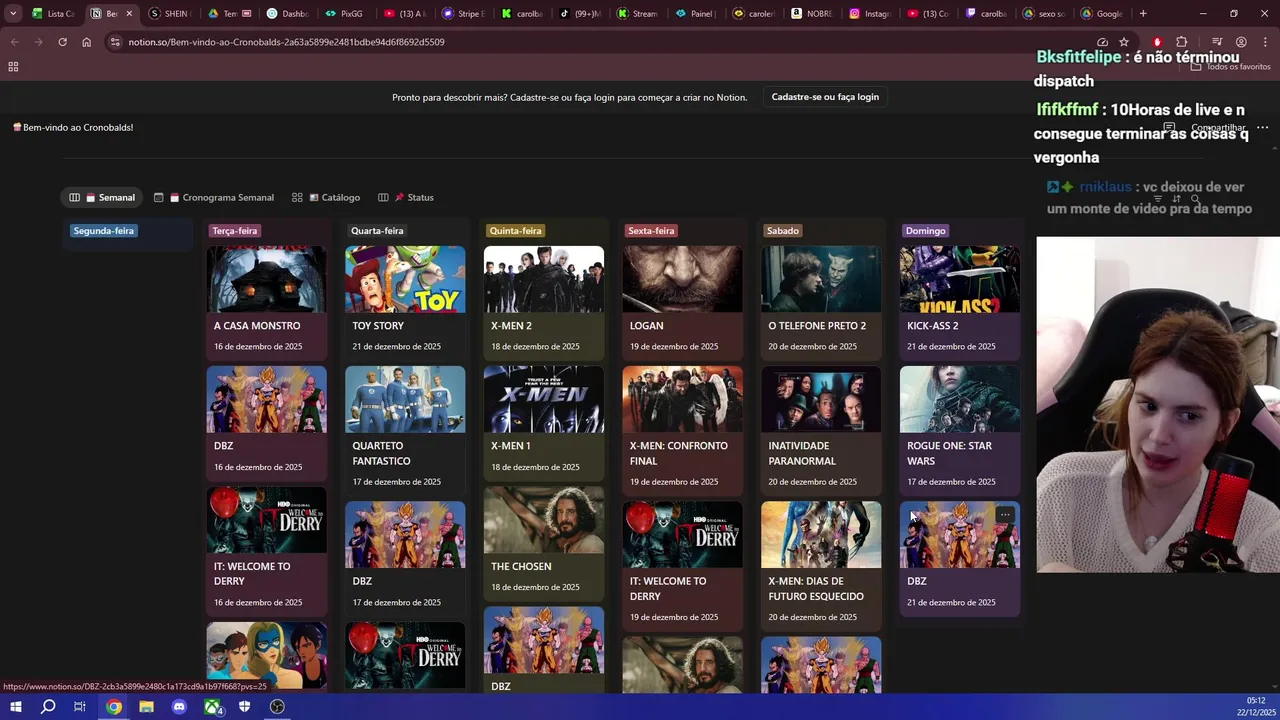Viewport: 1280px width, 720px height.
Task: Open OBS Studio from the taskbar
Action: [277, 707]
